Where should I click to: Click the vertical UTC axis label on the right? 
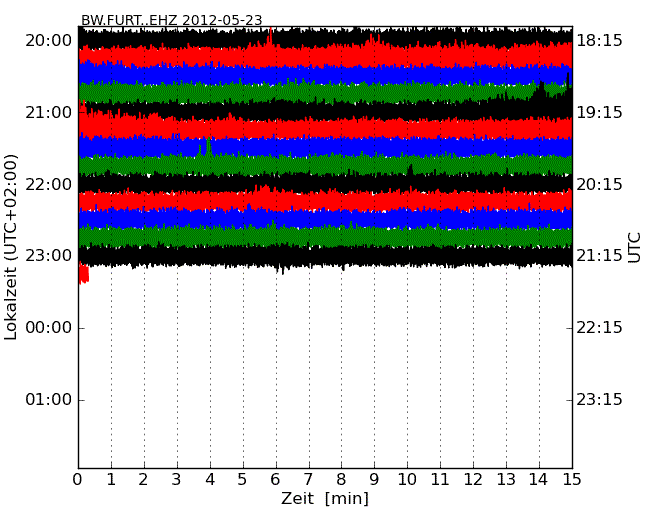click(634, 248)
